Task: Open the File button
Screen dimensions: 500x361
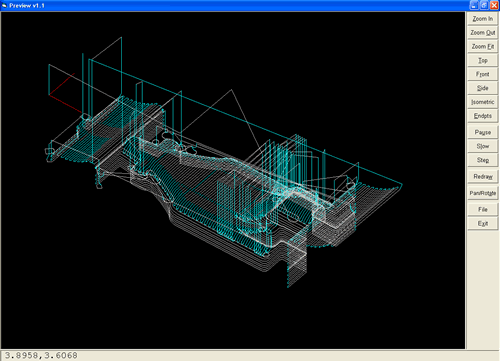Action: click(x=482, y=210)
